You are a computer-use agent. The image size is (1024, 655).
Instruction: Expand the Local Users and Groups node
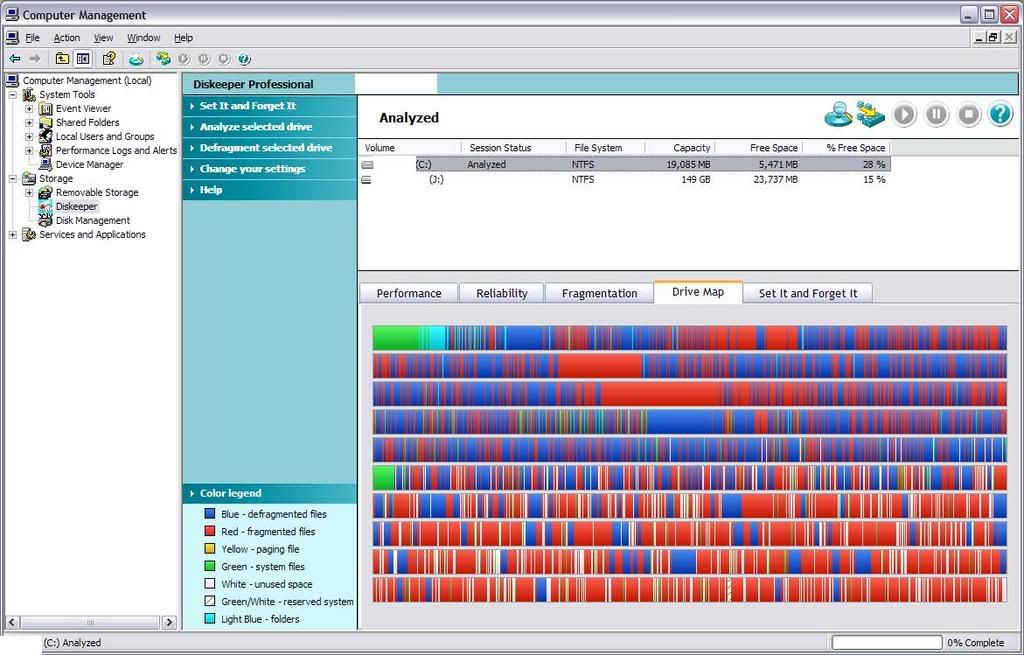pyautogui.click(x=29, y=136)
